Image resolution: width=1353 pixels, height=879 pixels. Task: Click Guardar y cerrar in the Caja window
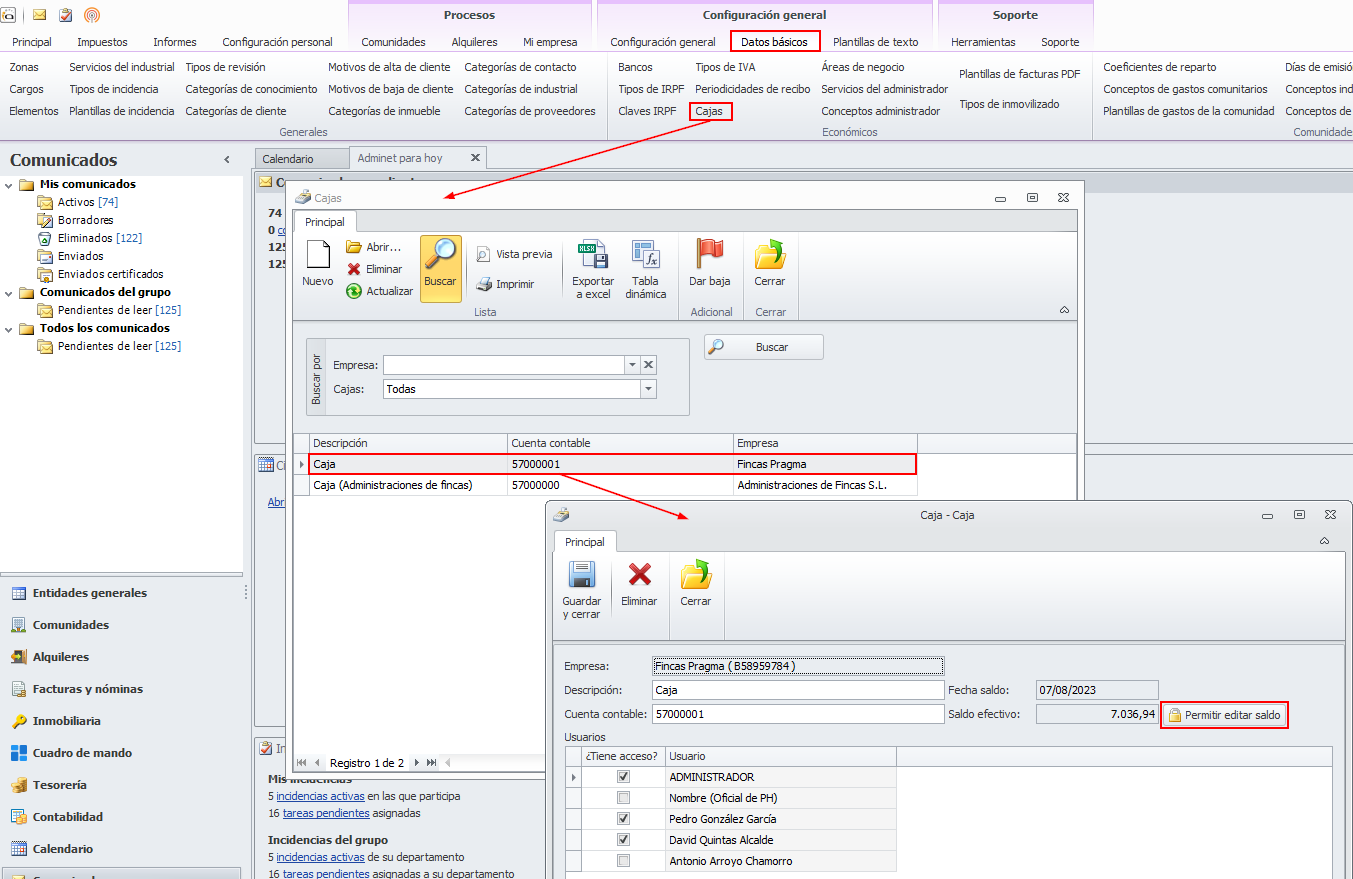coord(582,591)
